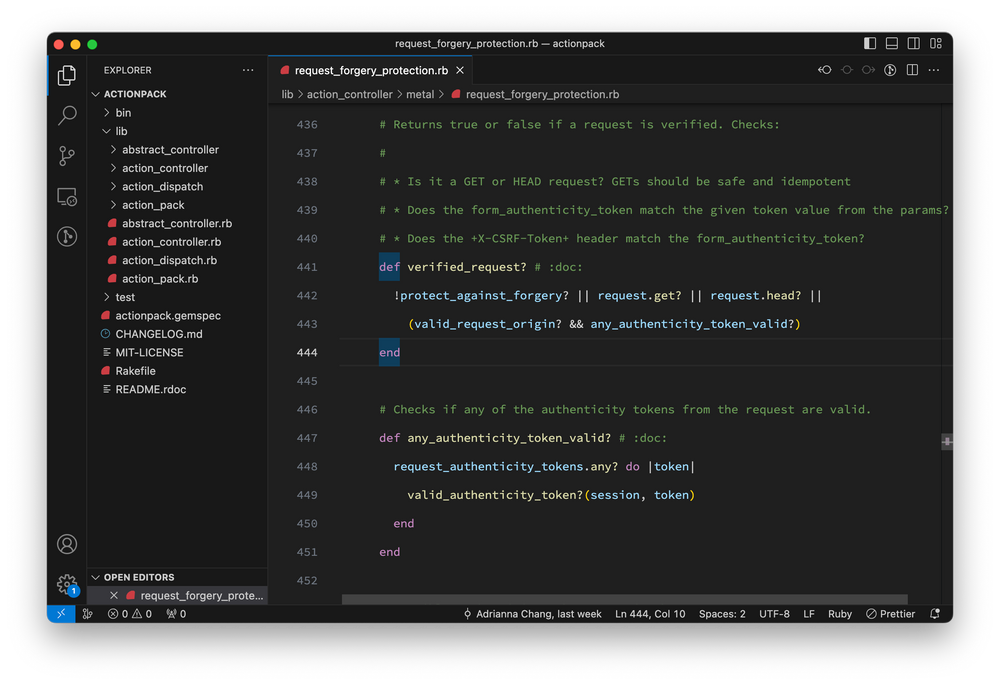
Task: Click the Accounts icon in activity bar
Action: coord(67,544)
